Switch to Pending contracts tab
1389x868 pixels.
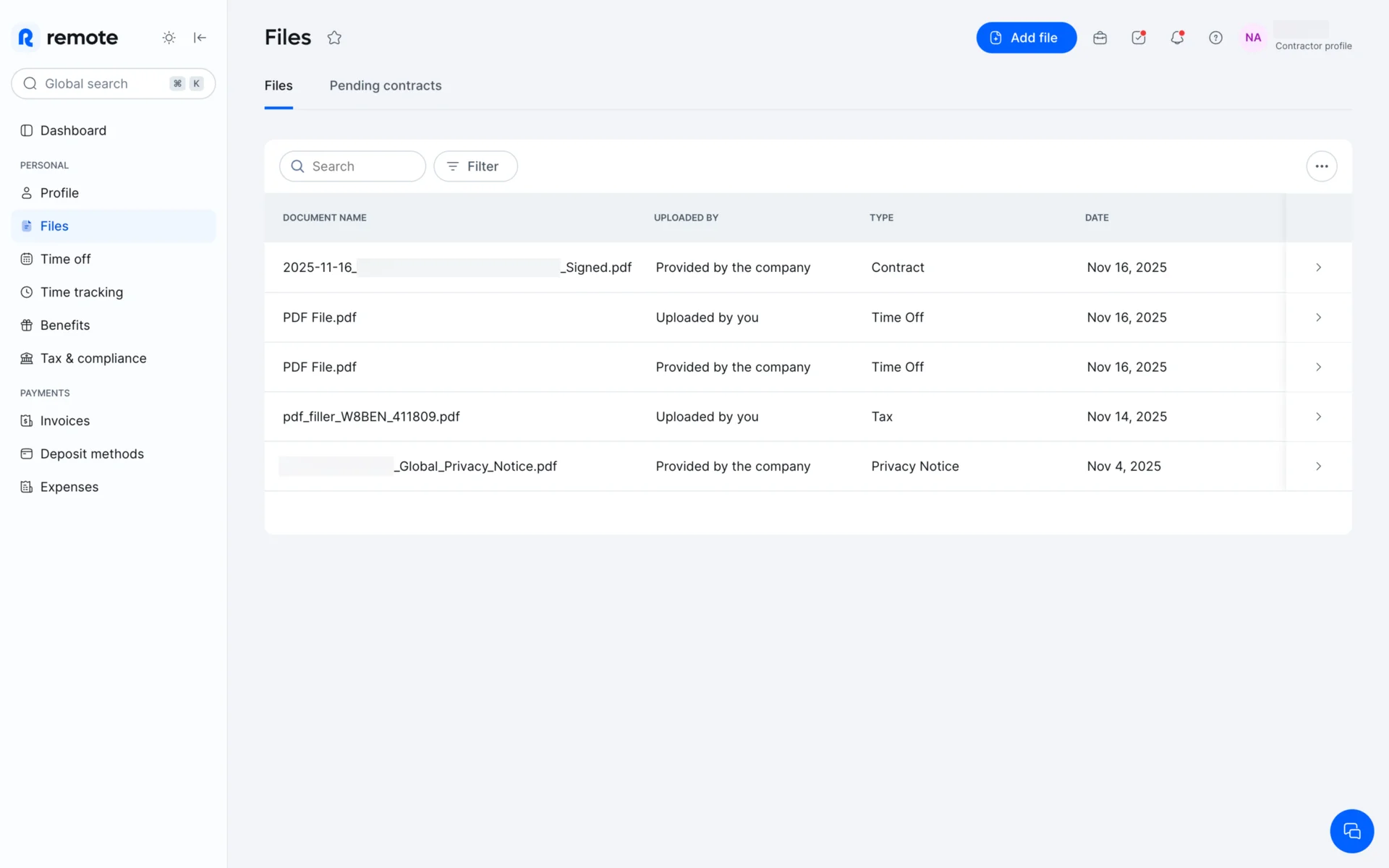point(385,85)
